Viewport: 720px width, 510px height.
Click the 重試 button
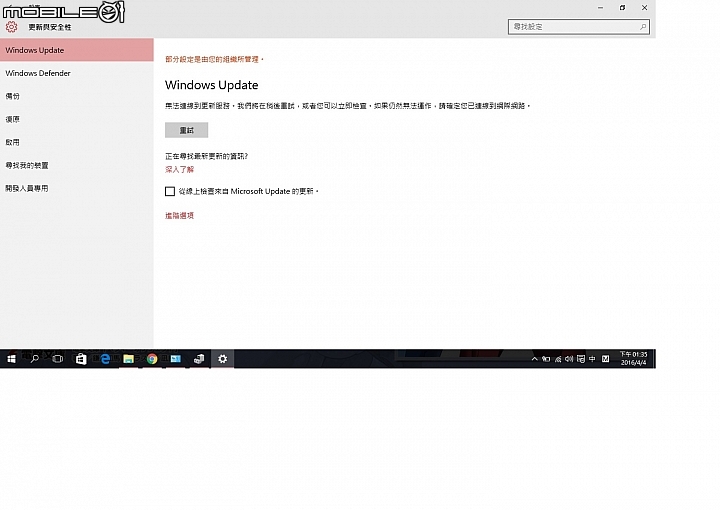click(x=186, y=130)
